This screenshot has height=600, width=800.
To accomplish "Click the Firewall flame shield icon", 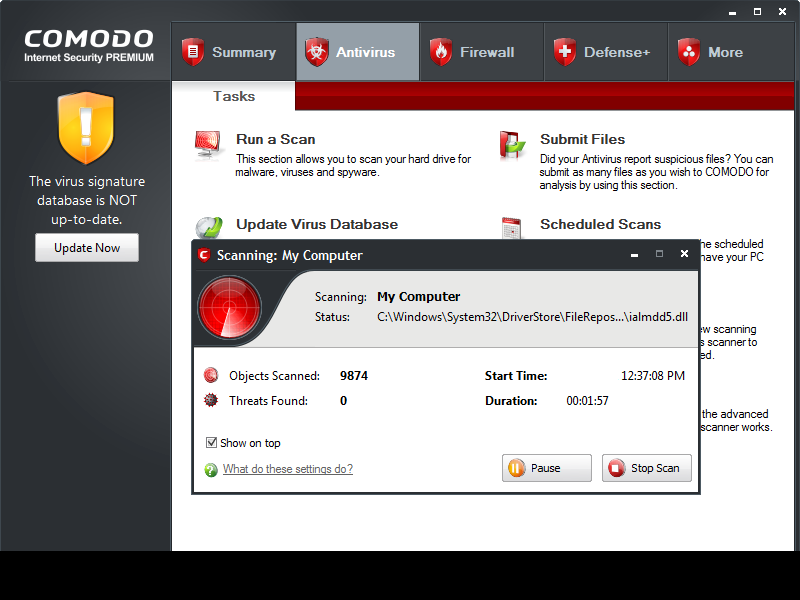I will 441,52.
